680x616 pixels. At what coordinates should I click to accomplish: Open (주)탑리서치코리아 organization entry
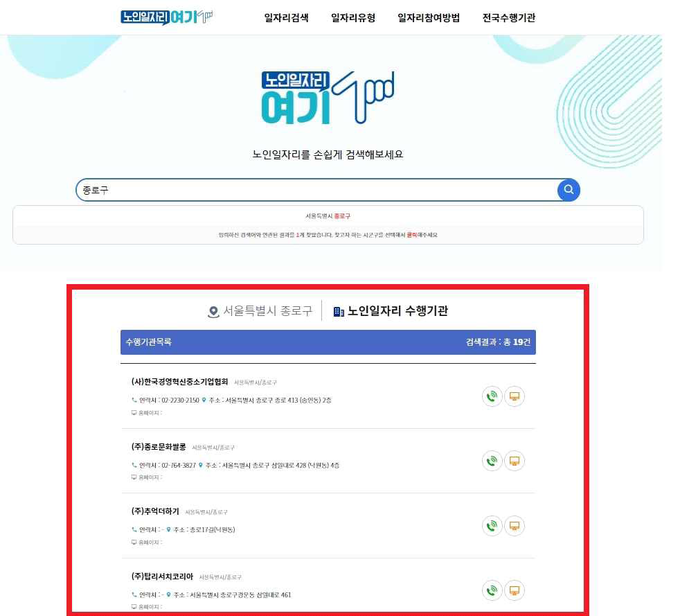click(162, 576)
